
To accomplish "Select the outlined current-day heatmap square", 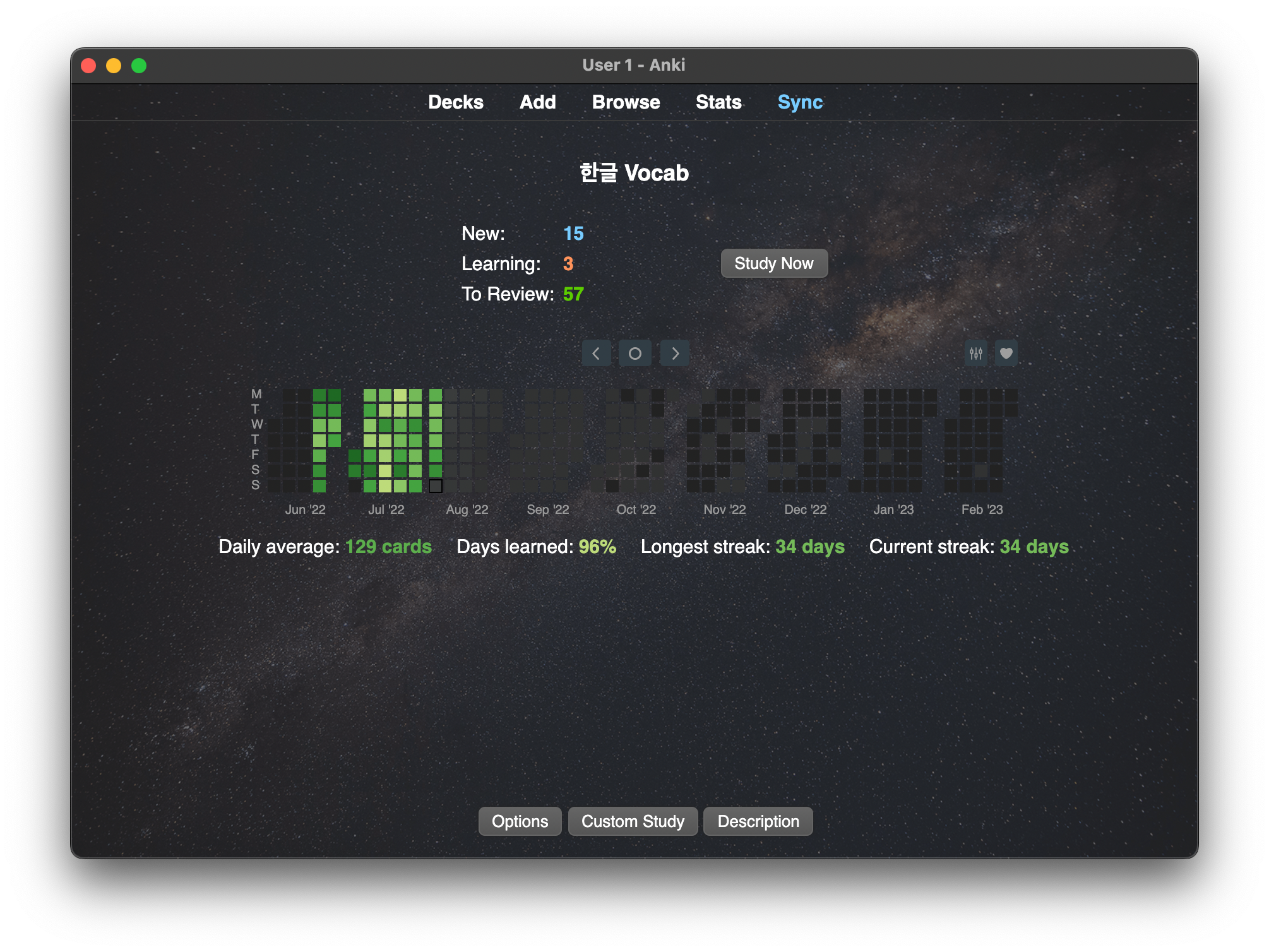I will click(436, 486).
